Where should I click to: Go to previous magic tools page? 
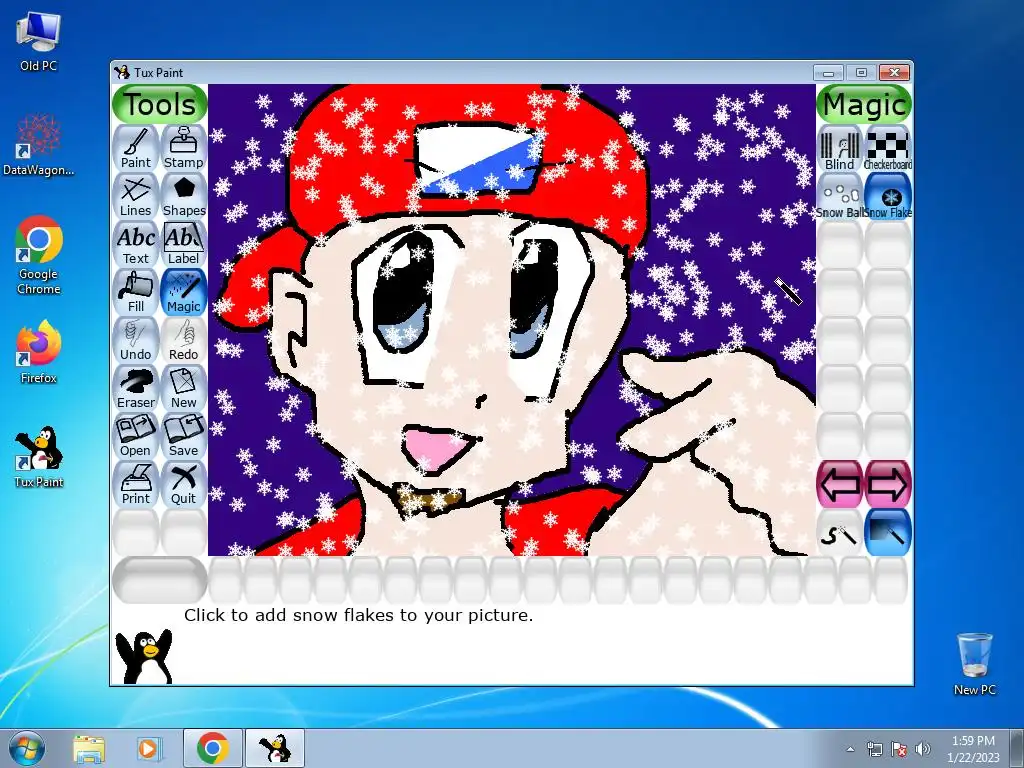(x=840, y=485)
